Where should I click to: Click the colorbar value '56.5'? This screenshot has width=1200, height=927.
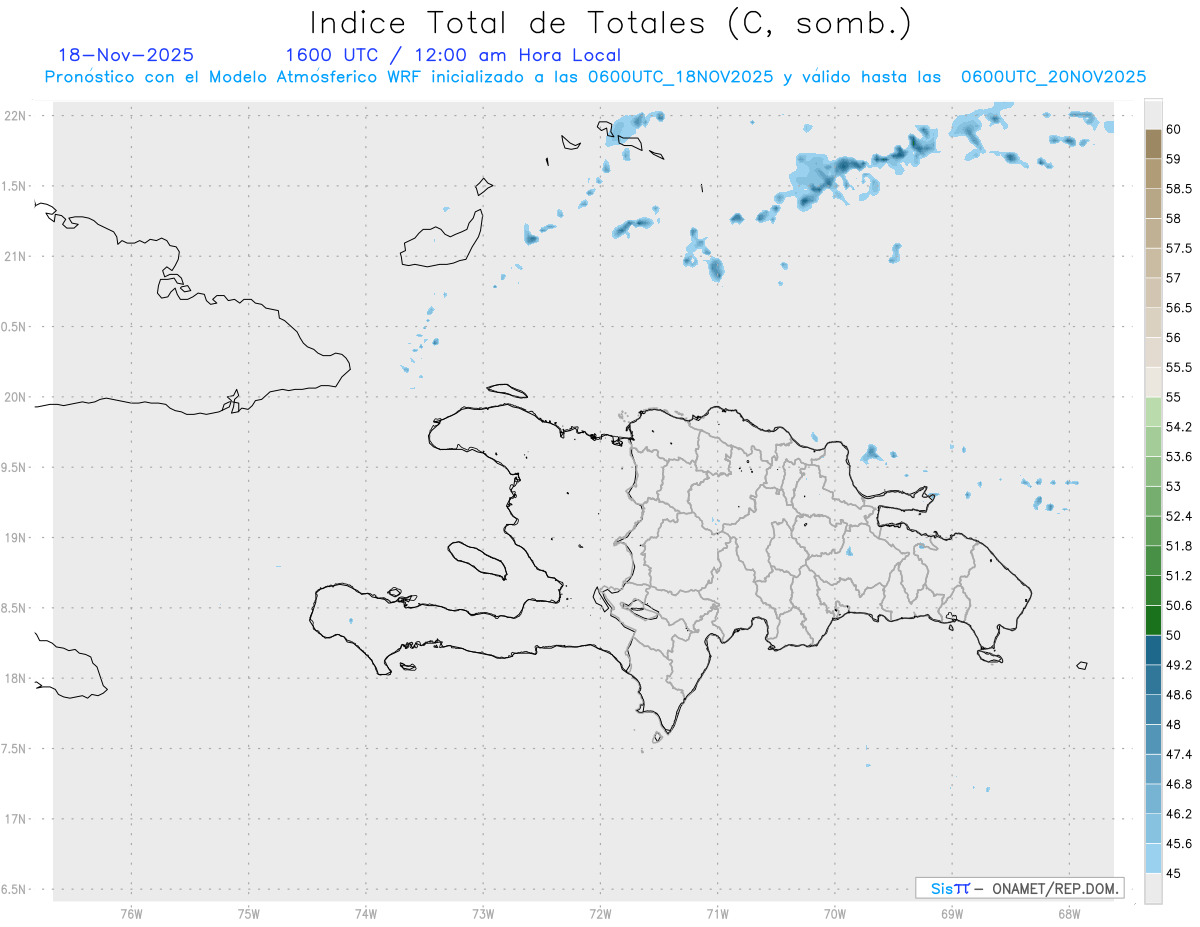[x=1179, y=308]
